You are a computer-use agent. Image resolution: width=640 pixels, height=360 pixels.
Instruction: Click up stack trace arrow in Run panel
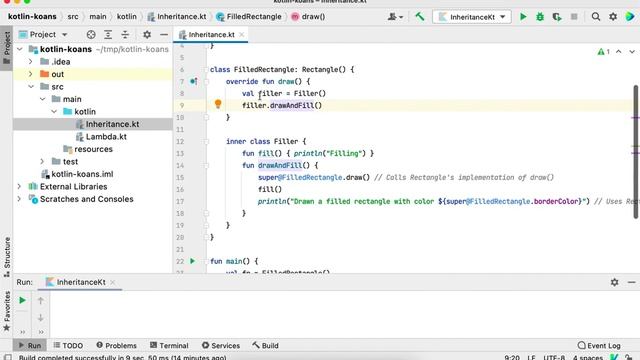click(40, 301)
